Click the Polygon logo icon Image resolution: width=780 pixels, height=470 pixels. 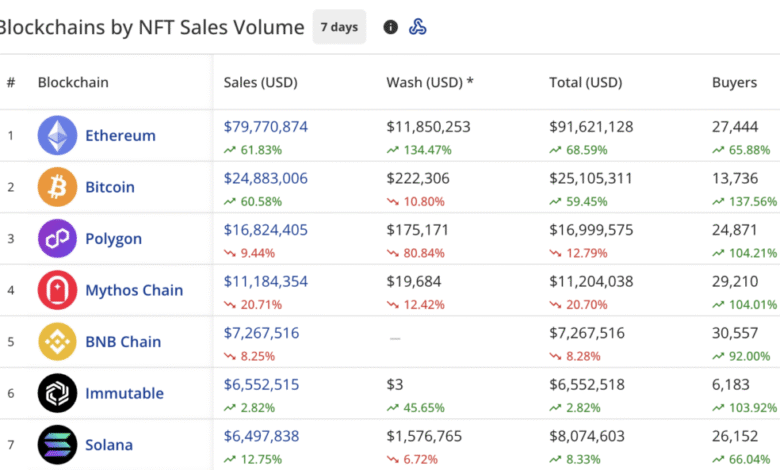click(57, 239)
